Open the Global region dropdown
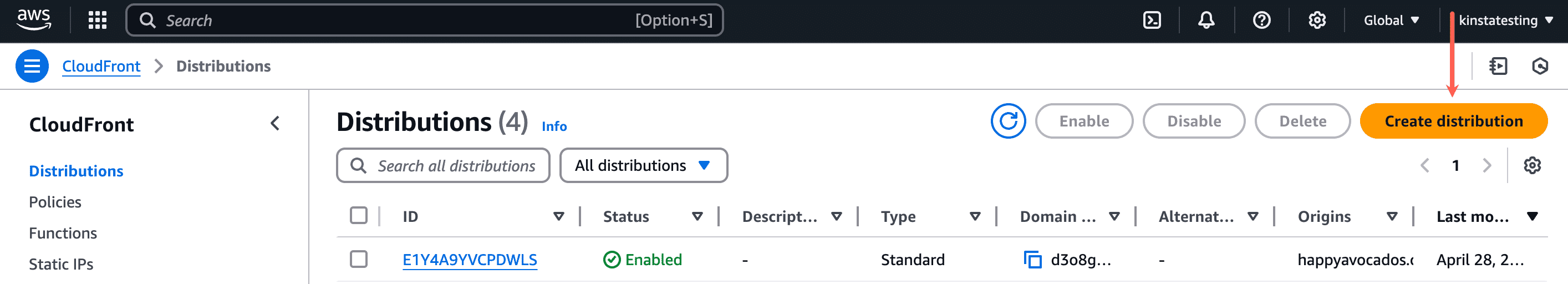The width and height of the screenshot is (1568, 284). pos(1391,20)
